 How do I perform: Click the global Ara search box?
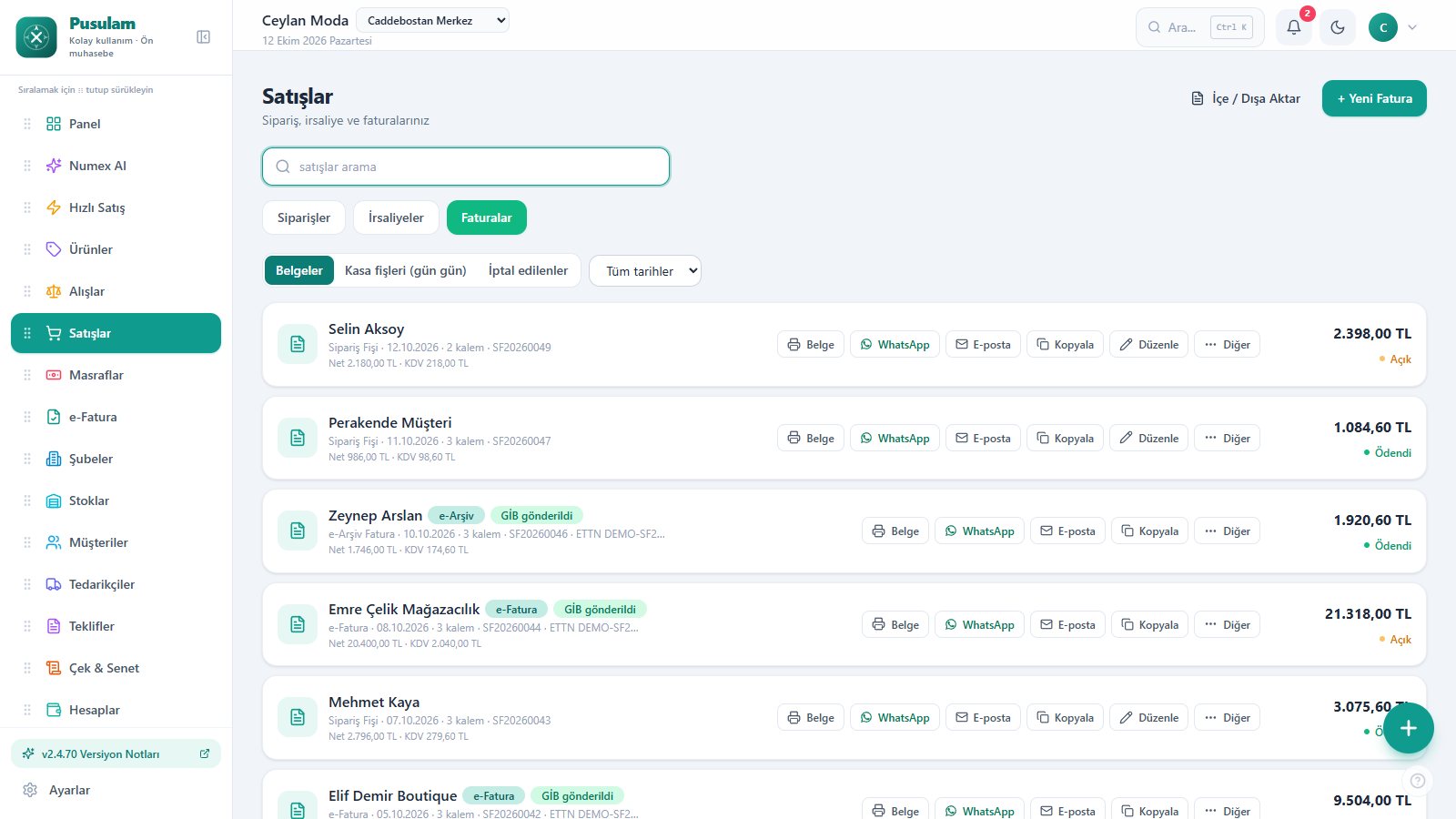click(1199, 27)
